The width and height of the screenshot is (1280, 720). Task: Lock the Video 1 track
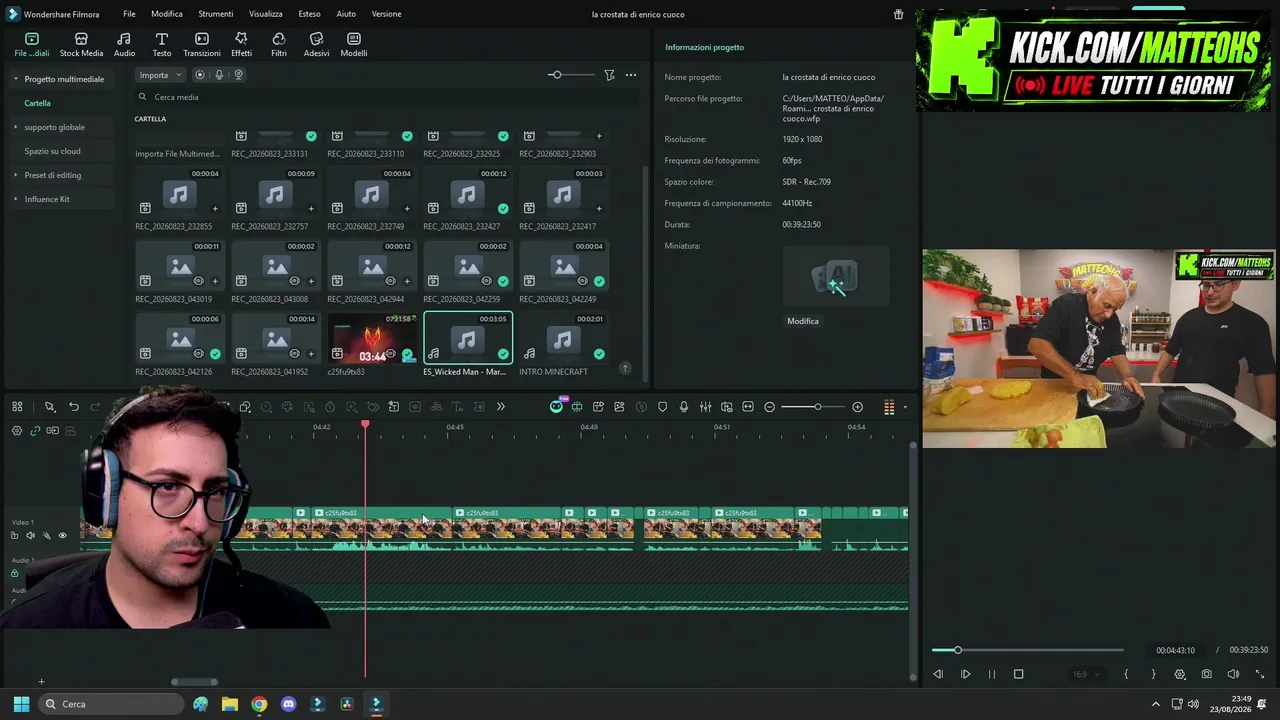tap(14, 536)
